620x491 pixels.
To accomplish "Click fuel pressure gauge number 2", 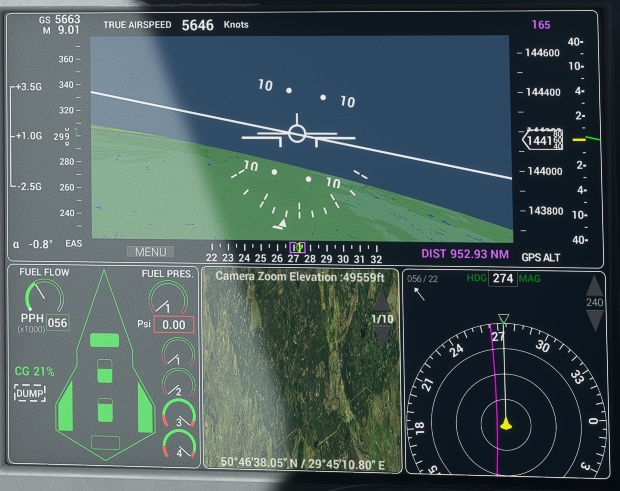I will coord(179,382).
